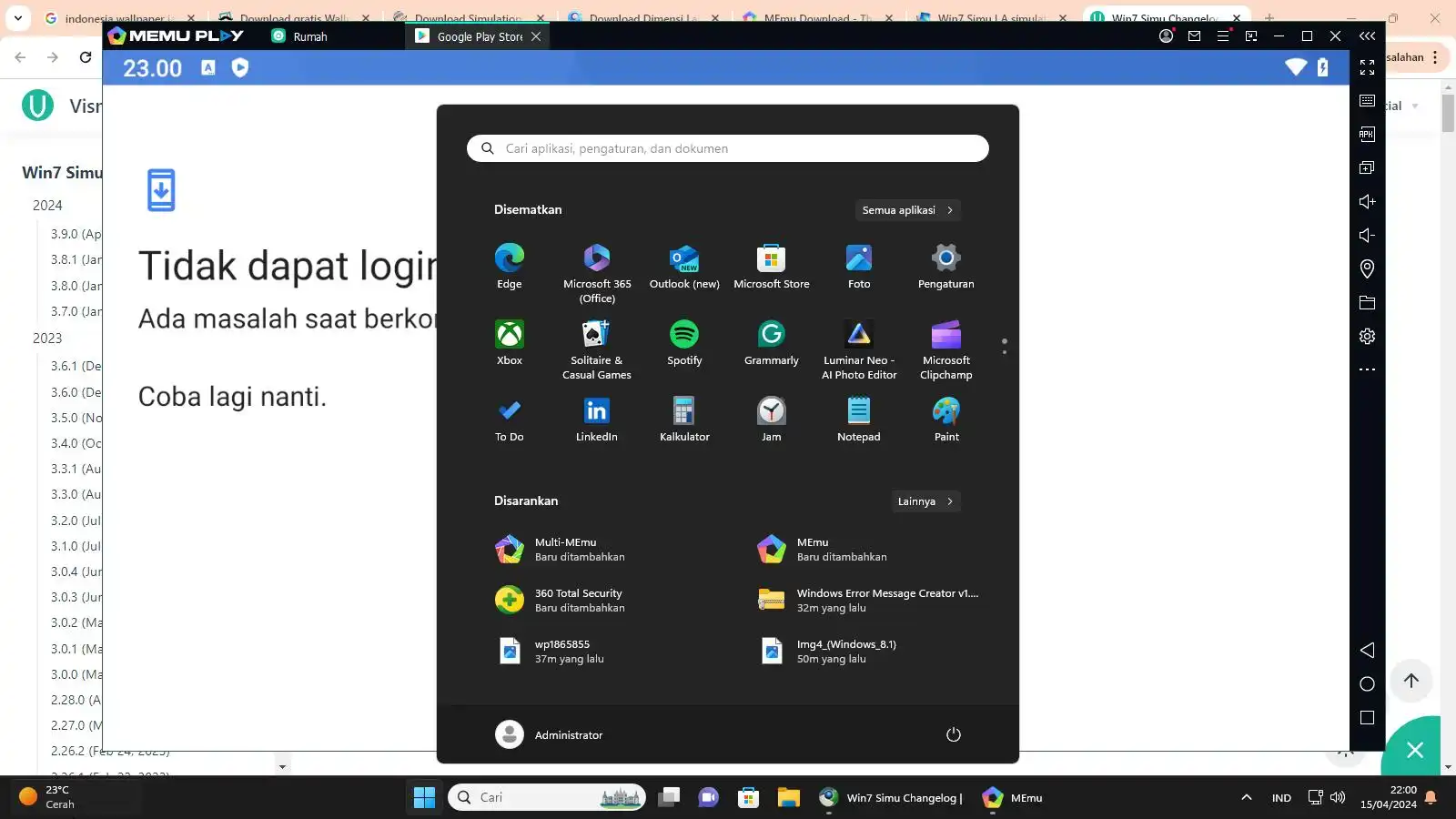Click the taskbar Cari search box
This screenshot has height=819, width=1456.
pyautogui.click(x=547, y=797)
